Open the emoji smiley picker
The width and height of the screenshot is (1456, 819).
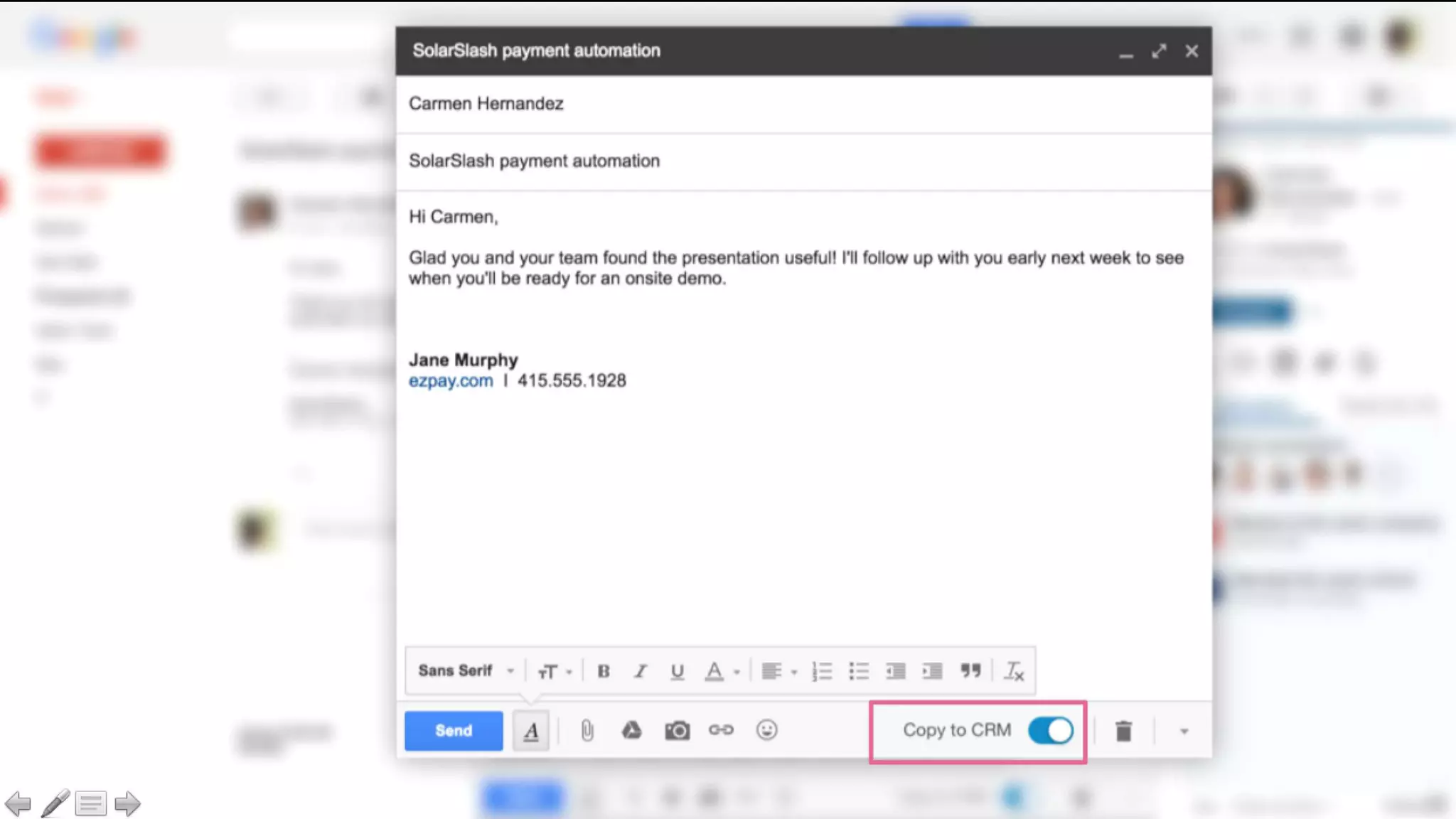[x=766, y=730]
